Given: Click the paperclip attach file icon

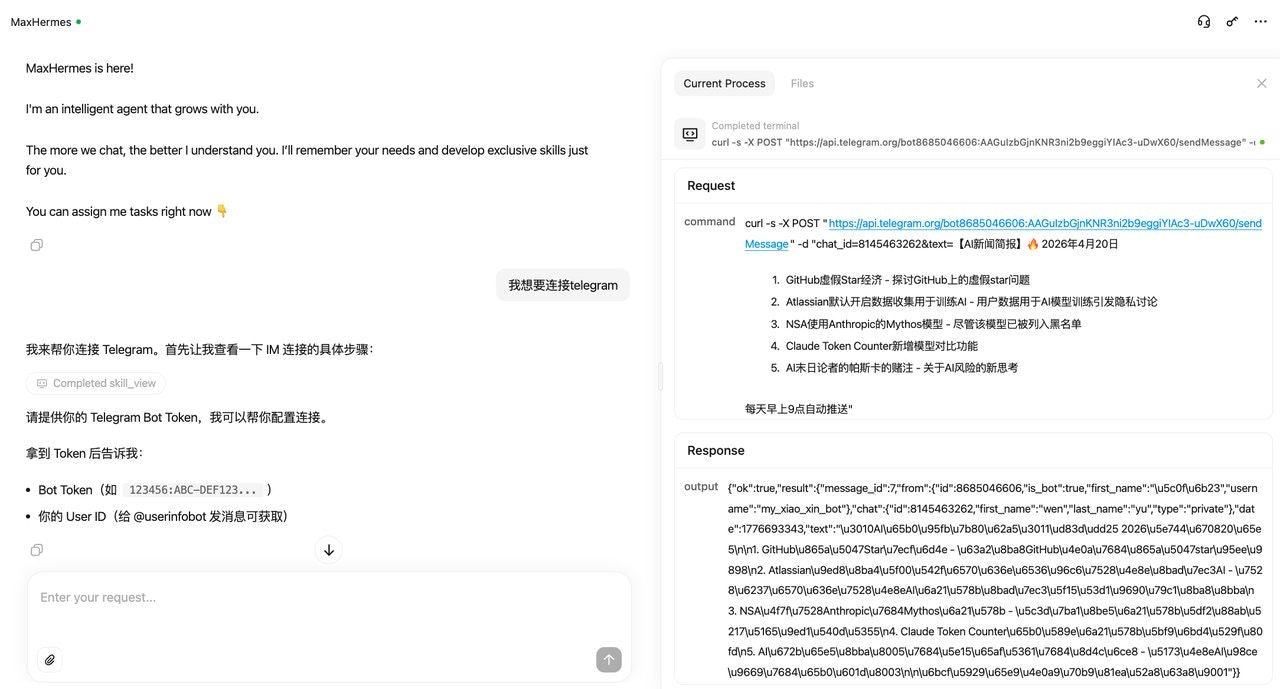Looking at the screenshot, I should pyautogui.click(x=50, y=659).
